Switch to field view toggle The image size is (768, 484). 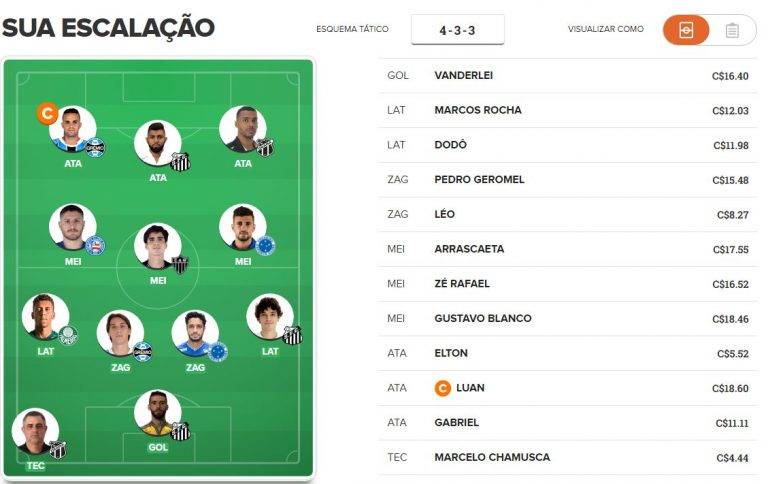(686, 30)
